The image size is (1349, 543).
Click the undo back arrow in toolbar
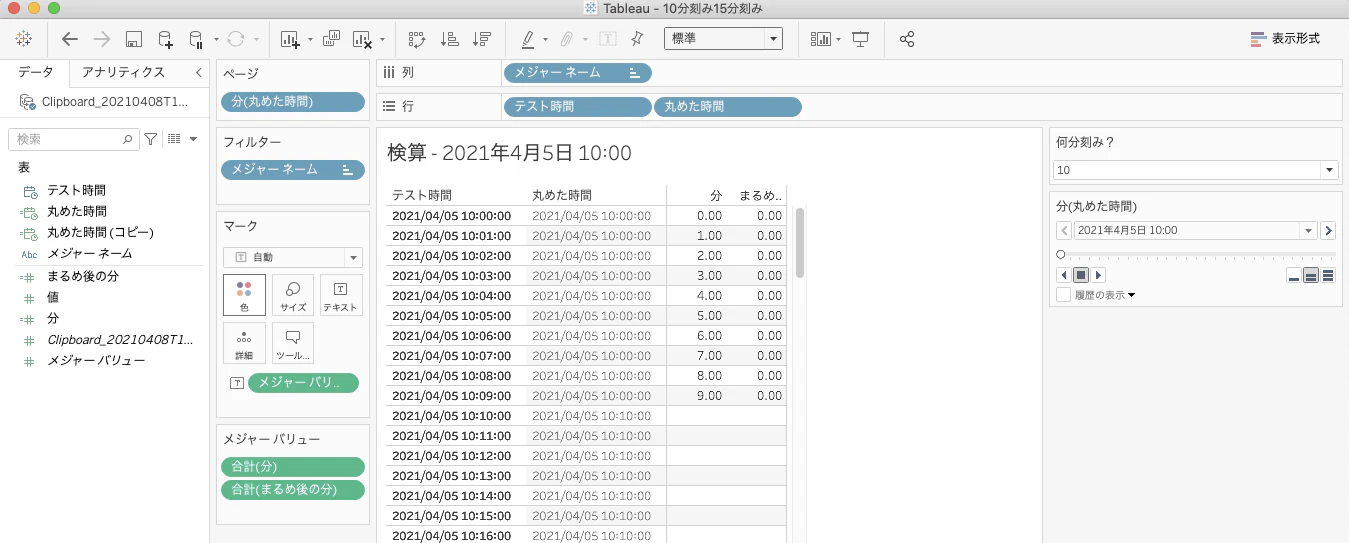(69, 39)
